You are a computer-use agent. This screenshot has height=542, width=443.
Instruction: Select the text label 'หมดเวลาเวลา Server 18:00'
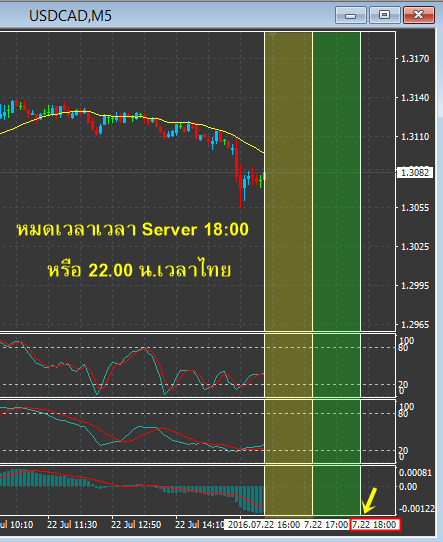(x=133, y=230)
